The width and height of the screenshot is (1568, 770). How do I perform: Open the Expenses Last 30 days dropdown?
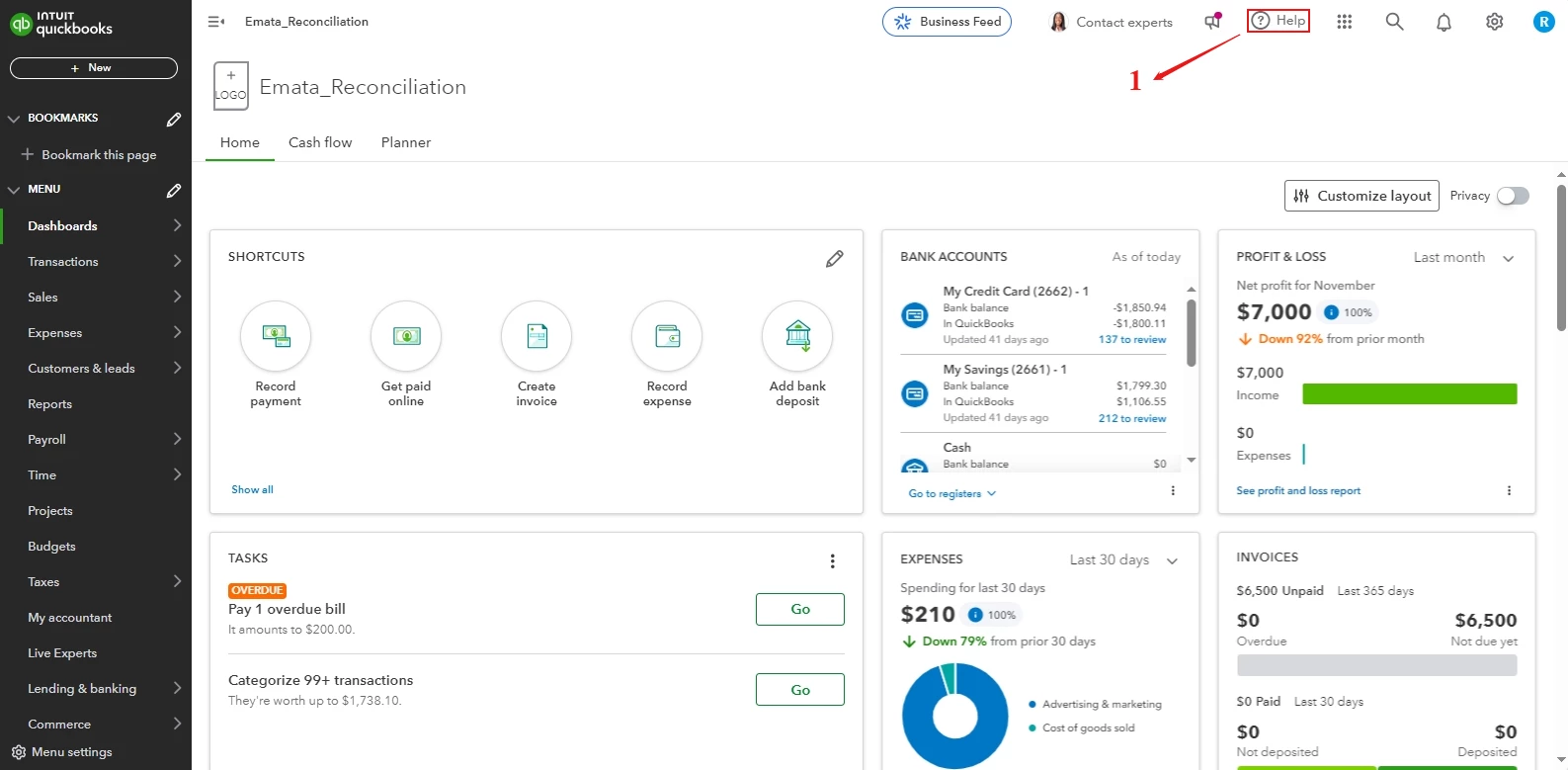[x=1124, y=560]
